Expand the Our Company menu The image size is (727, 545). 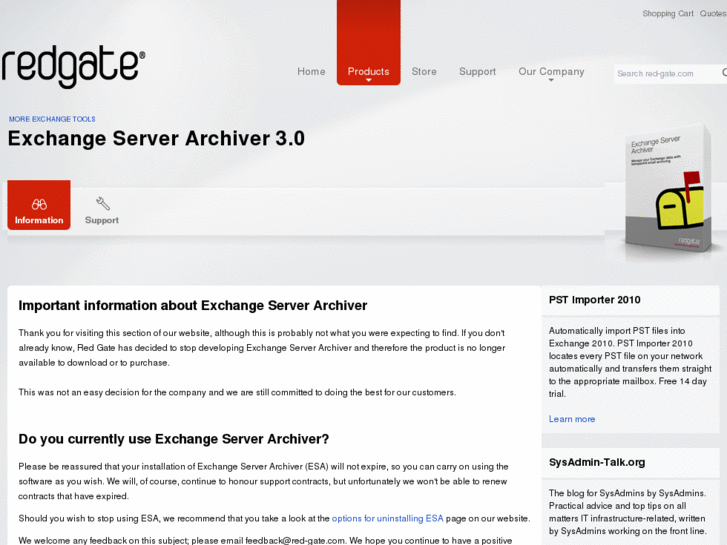[551, 72]
